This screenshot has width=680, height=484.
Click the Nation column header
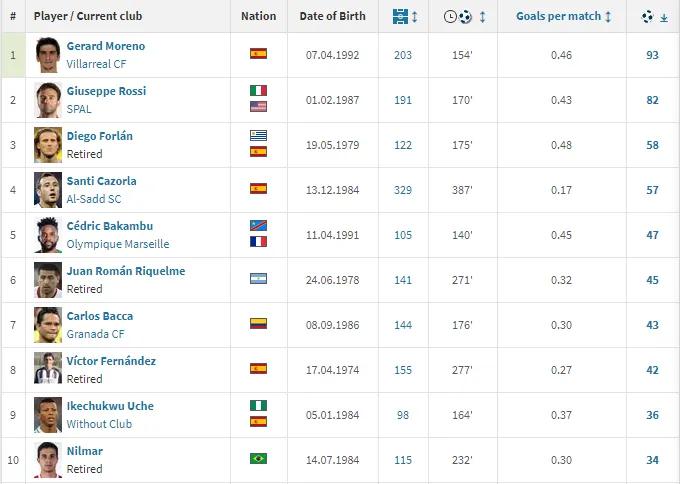coord(258,17)
